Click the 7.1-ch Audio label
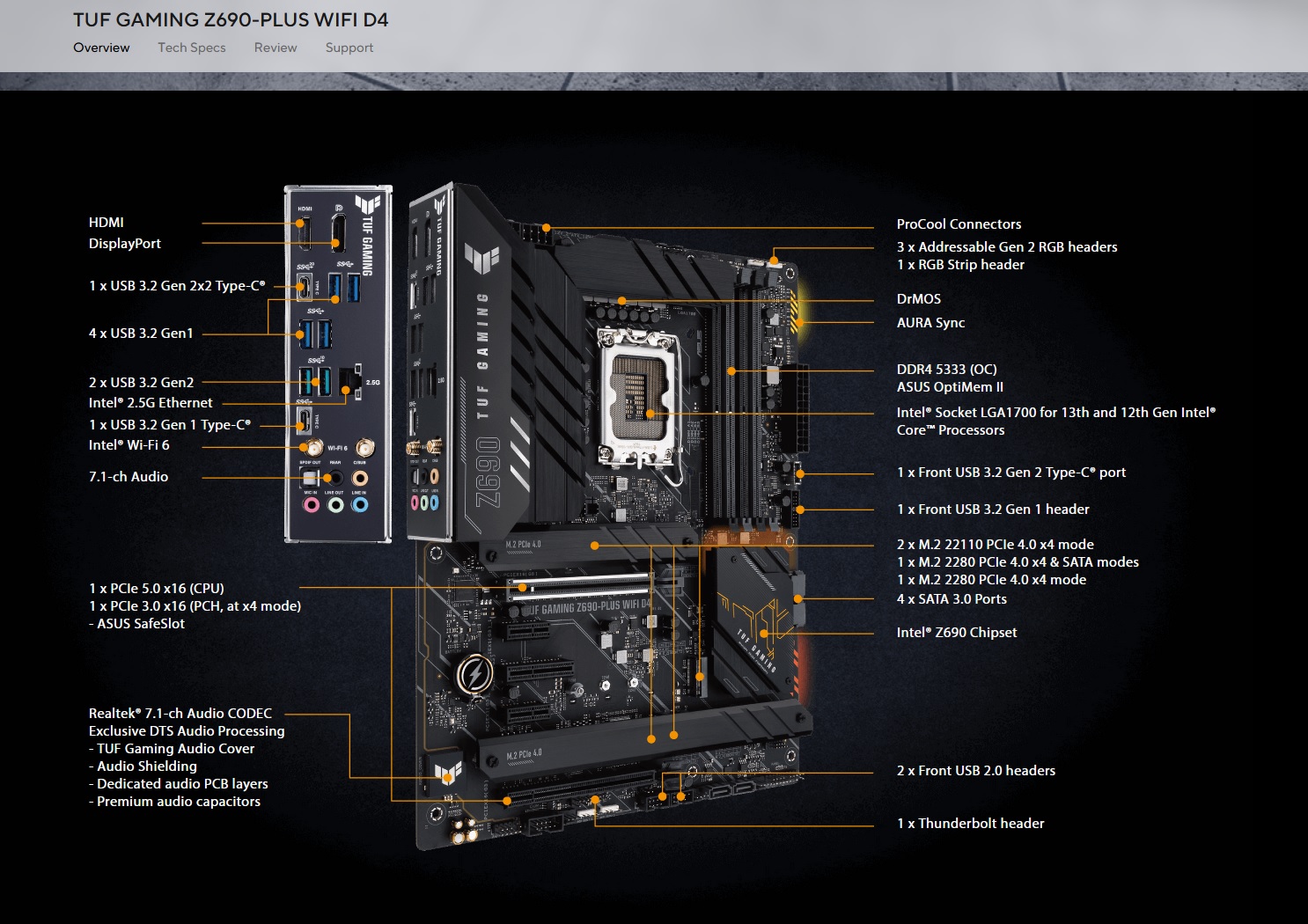This screenshot has height=924, width=1308. click(x=129, y=477)
